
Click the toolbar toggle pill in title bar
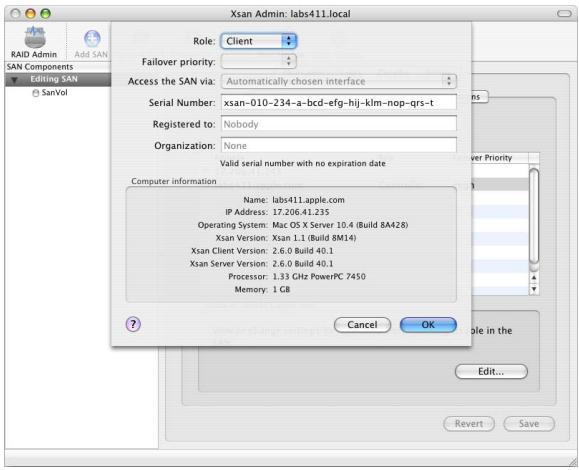click(564, 14)
